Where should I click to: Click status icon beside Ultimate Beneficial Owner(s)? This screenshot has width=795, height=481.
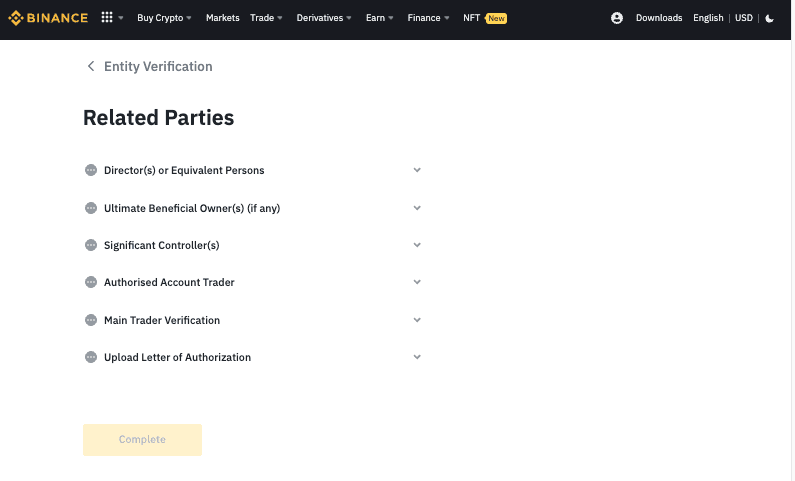pyautogui.click(x=91, y=208)
